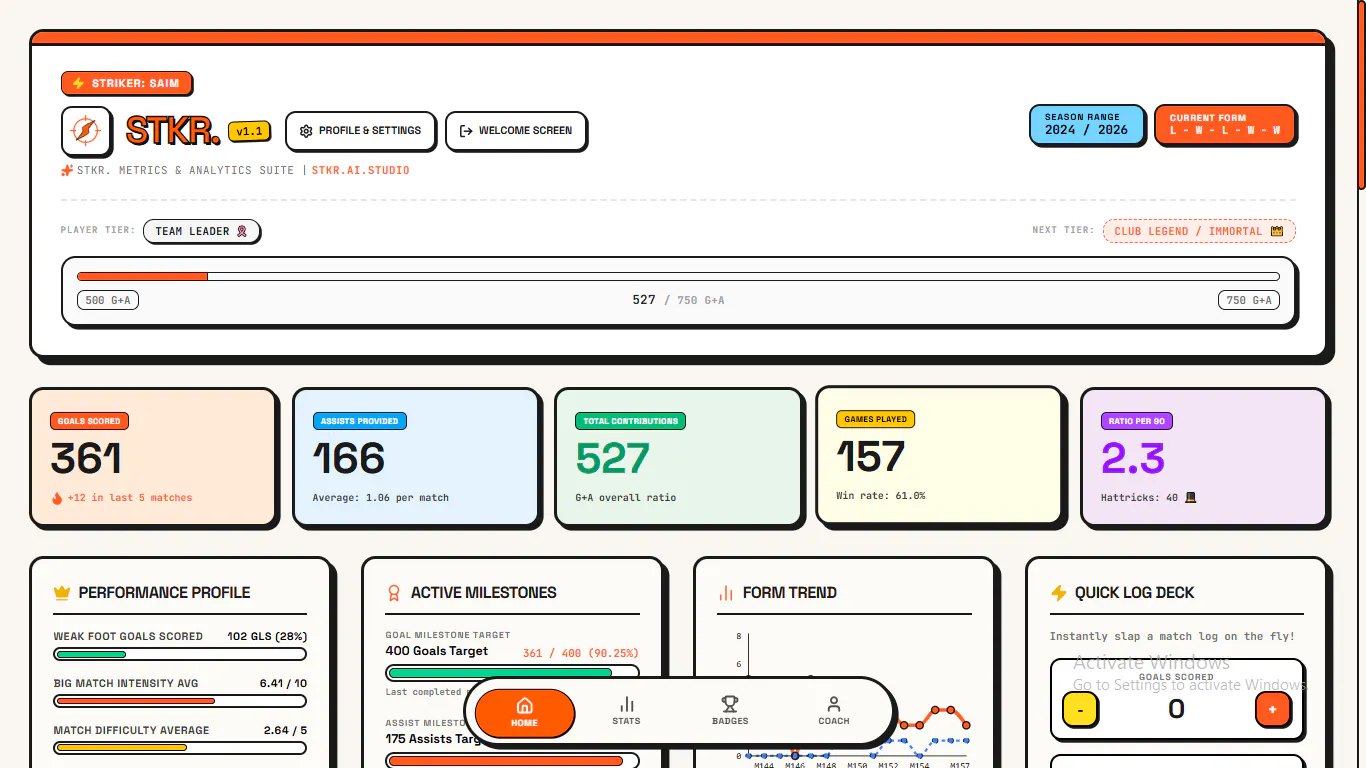Image resolution: width=1366 pixels, height=768 pixels.
Task: Click the ribbon icon in Team Leader tier
Action: click(x=242, y=231)
